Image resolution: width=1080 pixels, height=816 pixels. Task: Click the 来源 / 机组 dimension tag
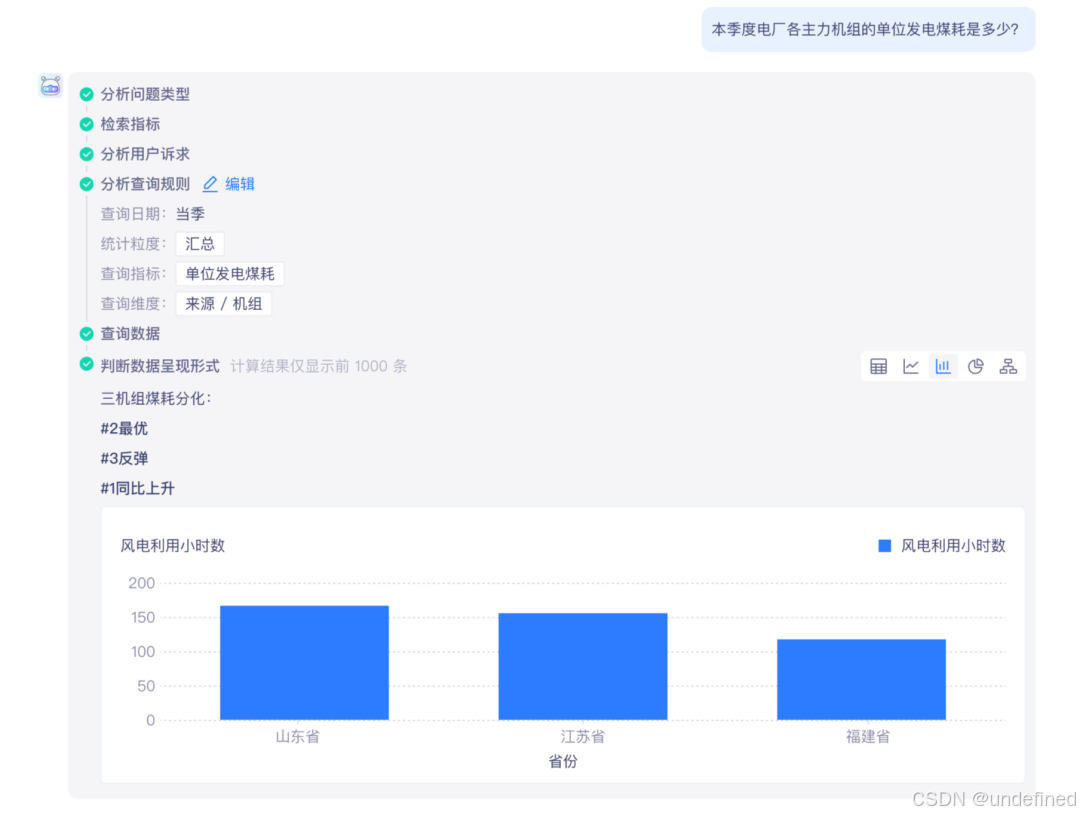224,304
